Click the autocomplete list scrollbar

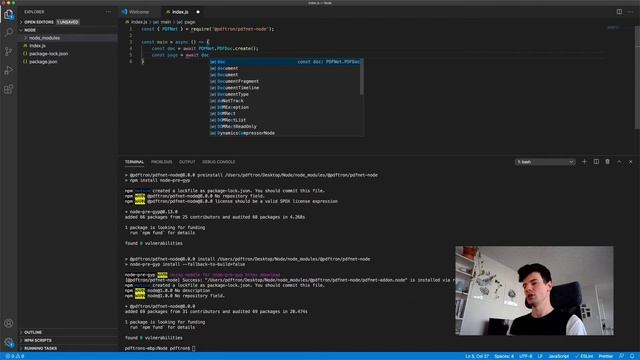(x=362, y=77)
